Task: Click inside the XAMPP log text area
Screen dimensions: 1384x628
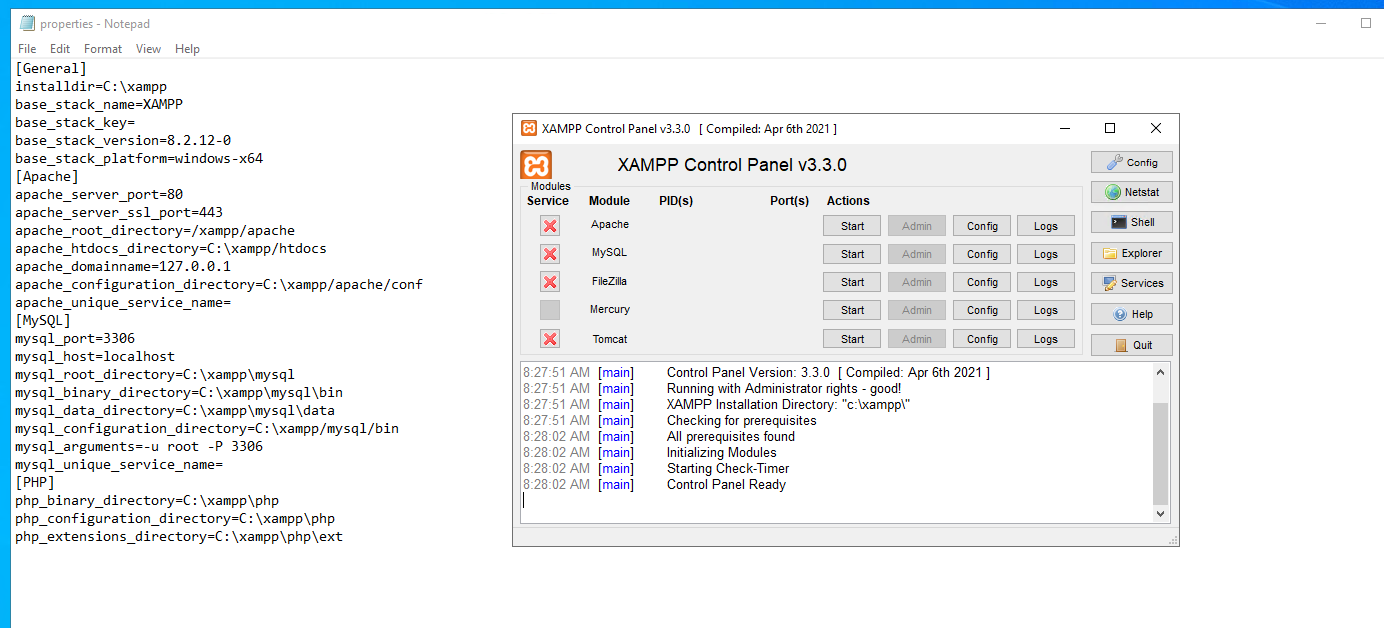Action: [x=836, y=442]
